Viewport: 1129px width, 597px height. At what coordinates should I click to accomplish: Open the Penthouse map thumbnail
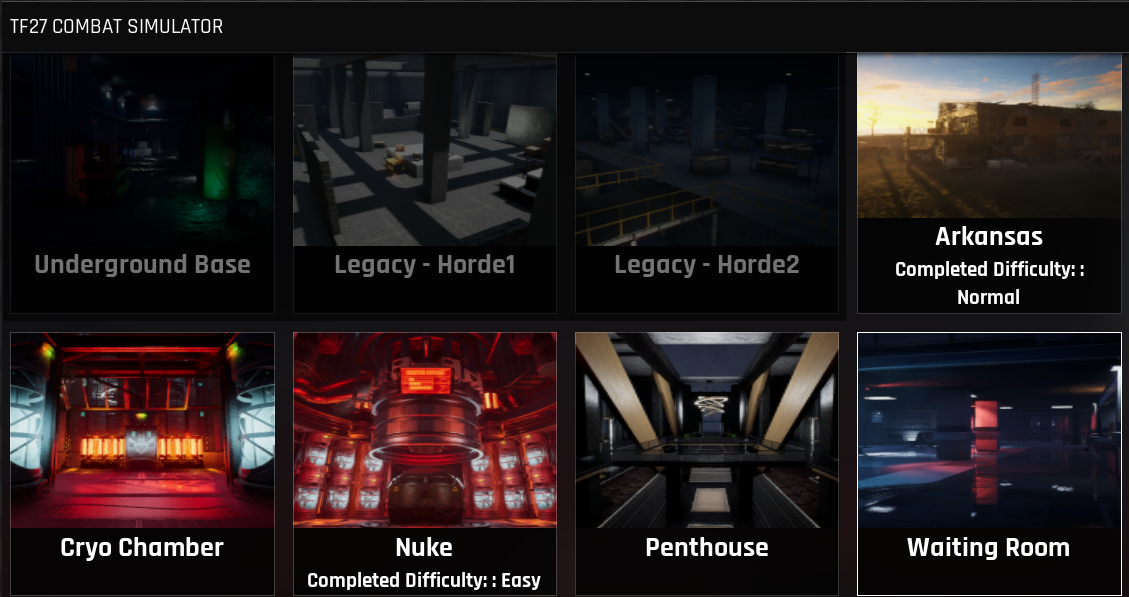[x=707, y=430]
